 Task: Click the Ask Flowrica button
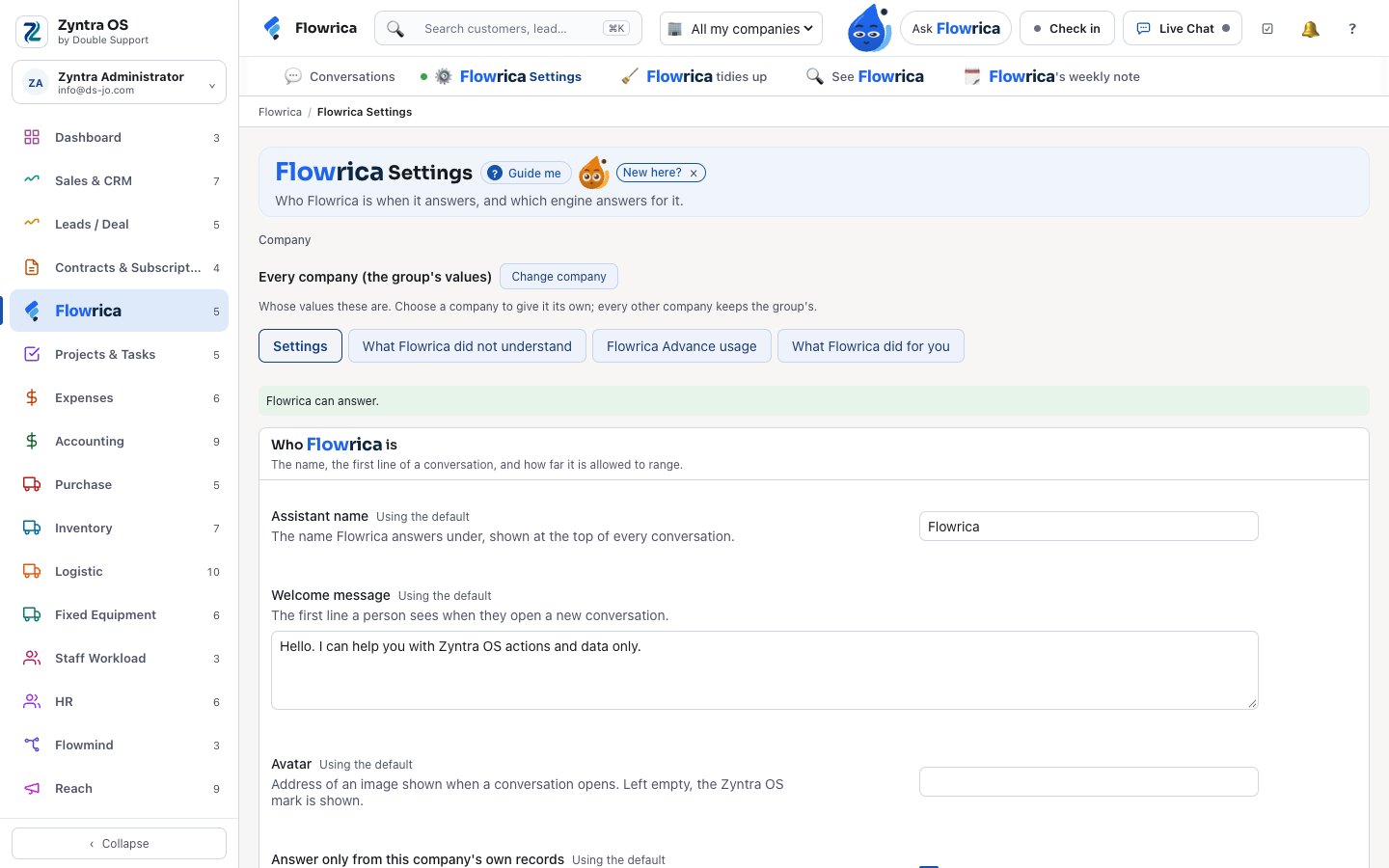(956, 29)
